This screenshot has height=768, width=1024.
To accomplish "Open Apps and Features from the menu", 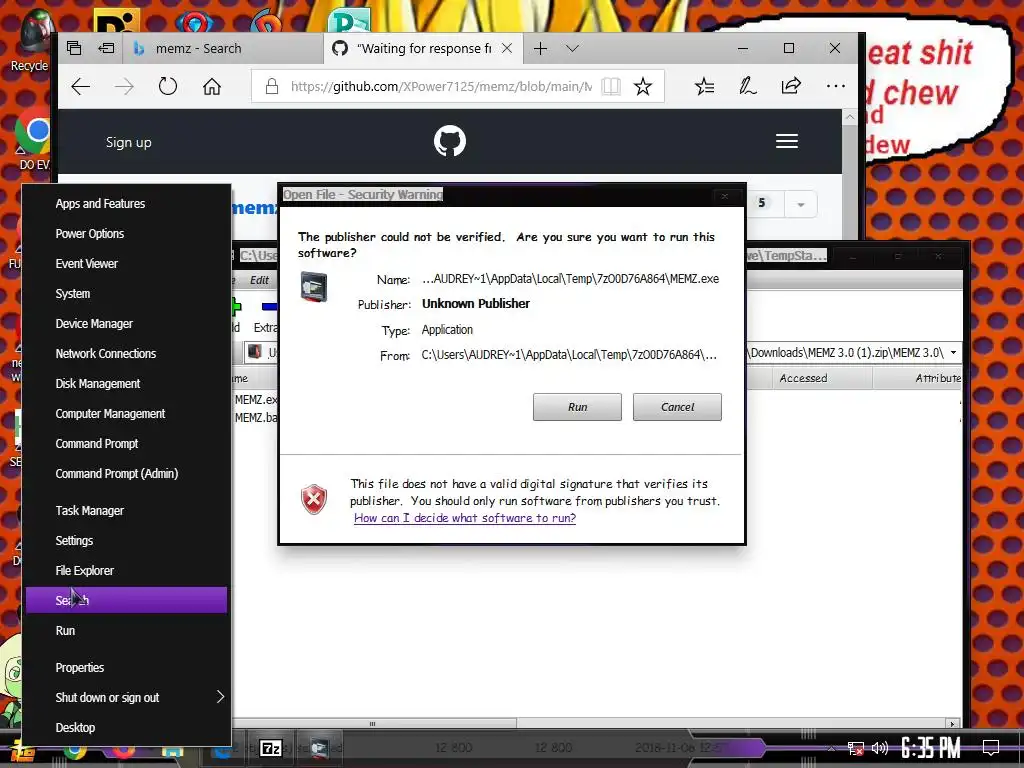I will click(x=100, y=204).
